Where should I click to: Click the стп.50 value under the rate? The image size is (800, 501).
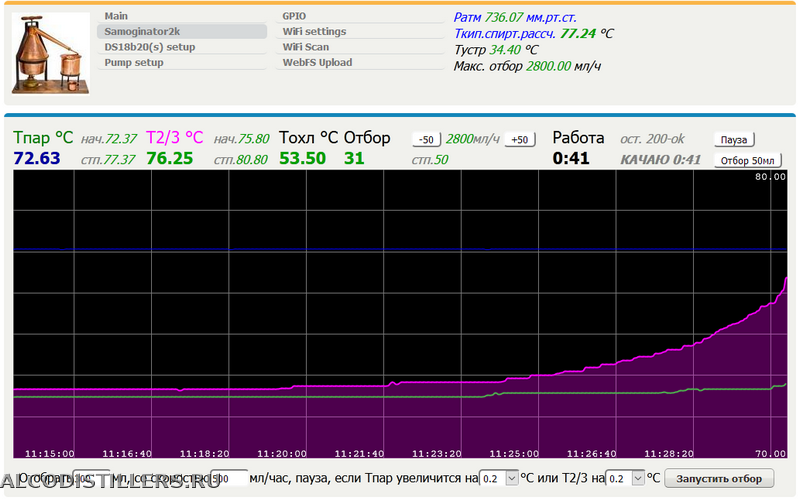(430, 160)
